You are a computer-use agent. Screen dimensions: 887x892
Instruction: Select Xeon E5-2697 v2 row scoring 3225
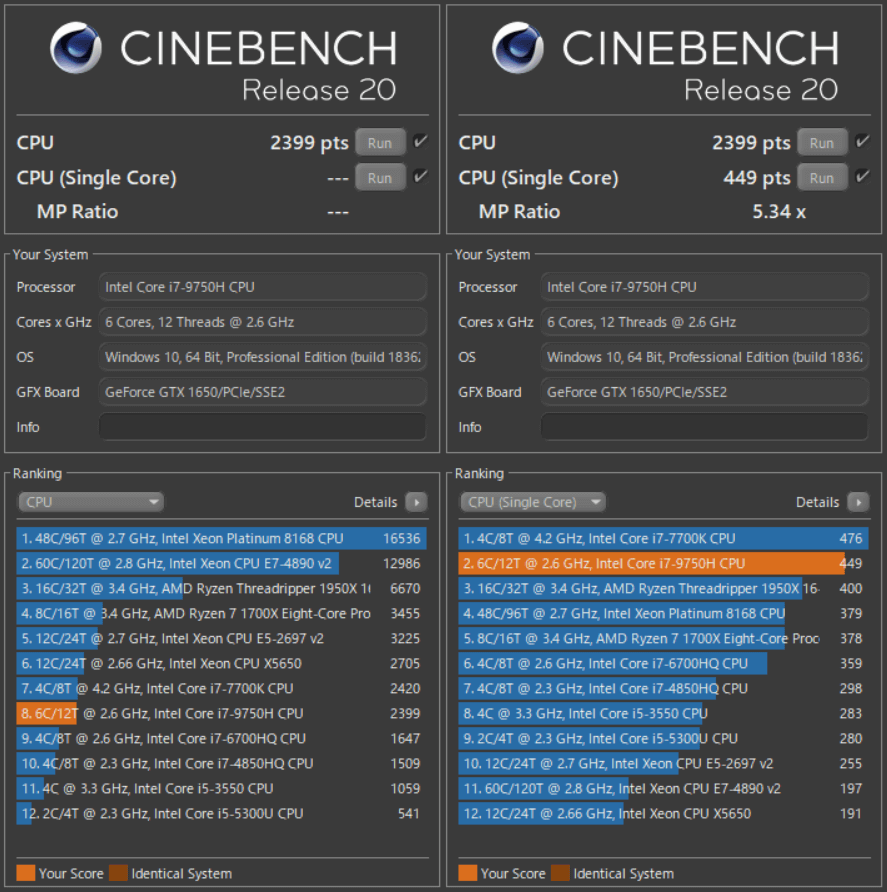pos(221,639)
